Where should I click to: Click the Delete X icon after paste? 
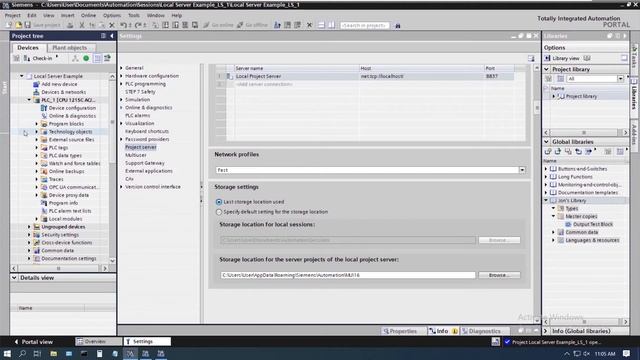pyautogui.click(x=112, y=25)
